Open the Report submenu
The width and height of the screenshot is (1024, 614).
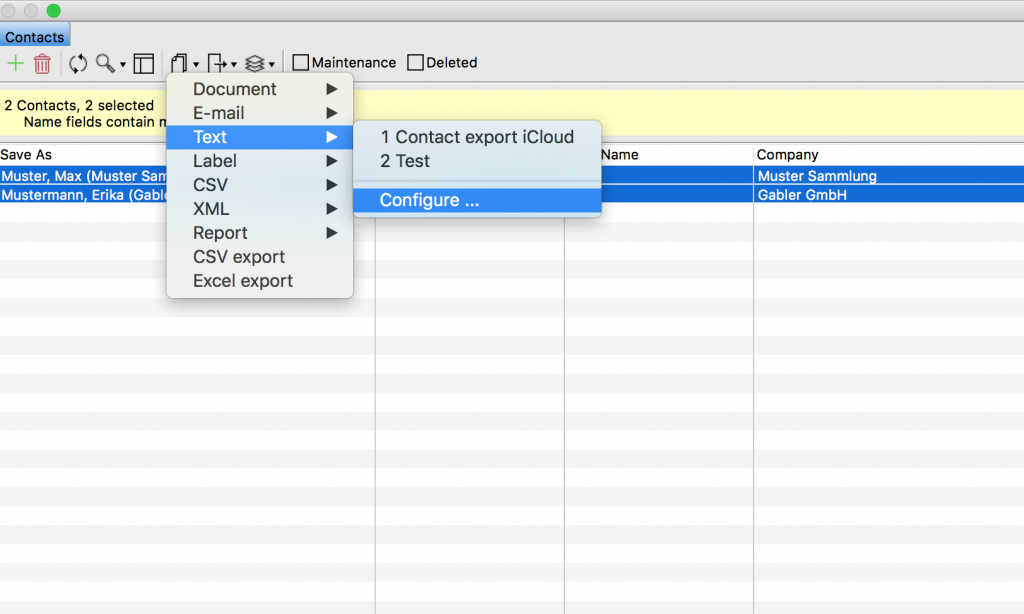point(260,233)
